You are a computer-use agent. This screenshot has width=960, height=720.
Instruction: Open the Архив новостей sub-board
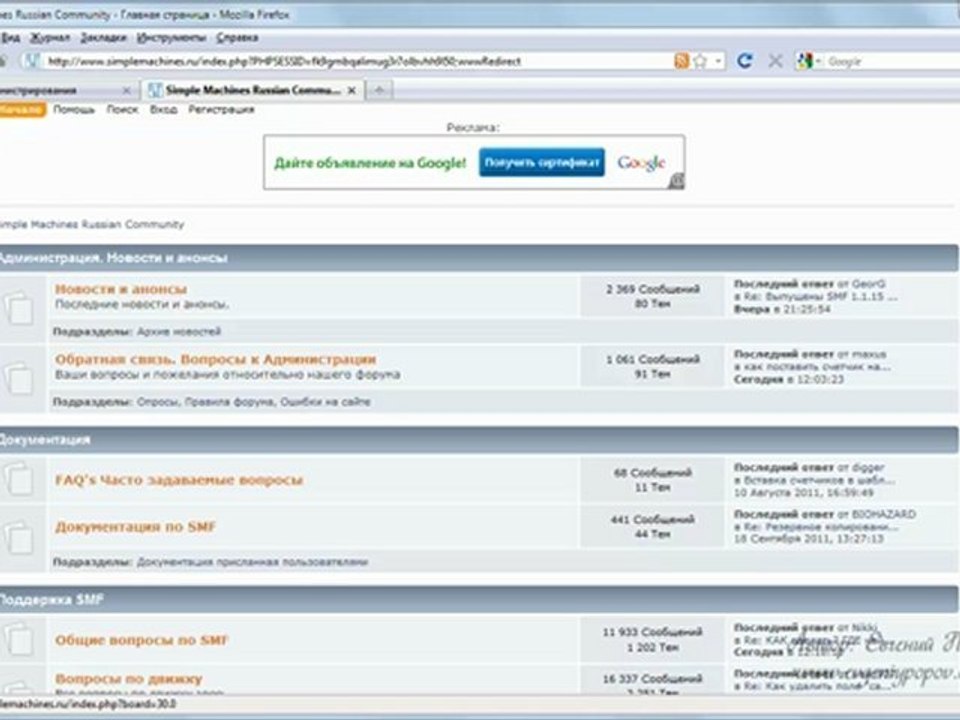(x=179, y=331)
